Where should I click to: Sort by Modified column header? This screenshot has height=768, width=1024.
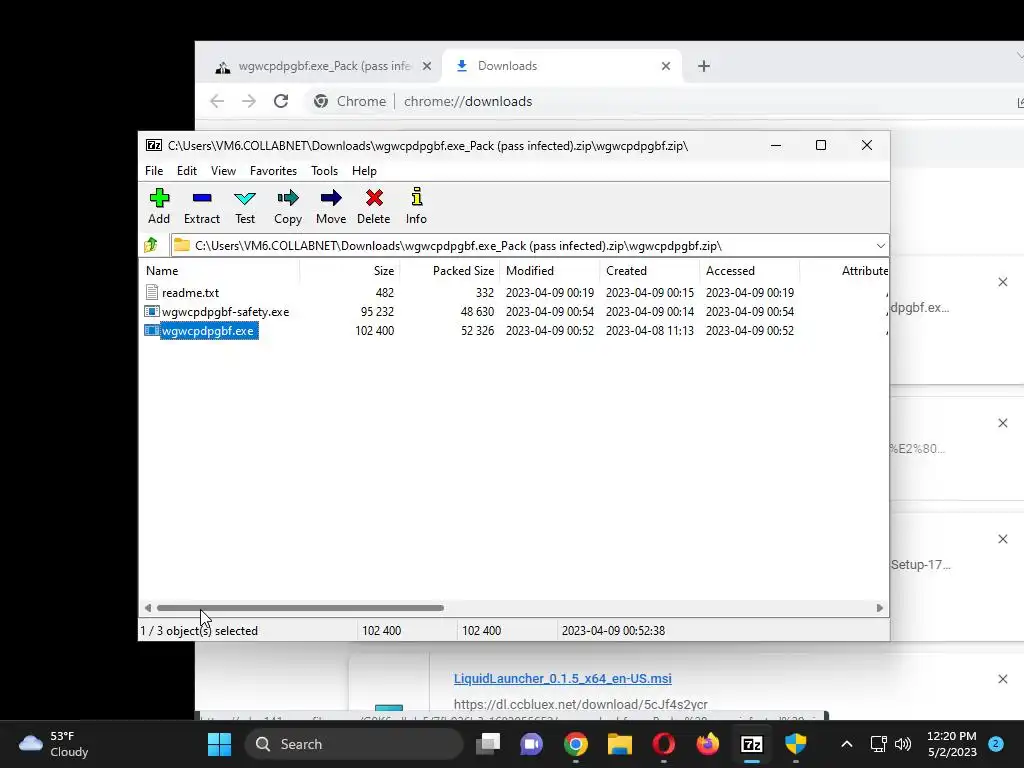(x=550, y=270)
